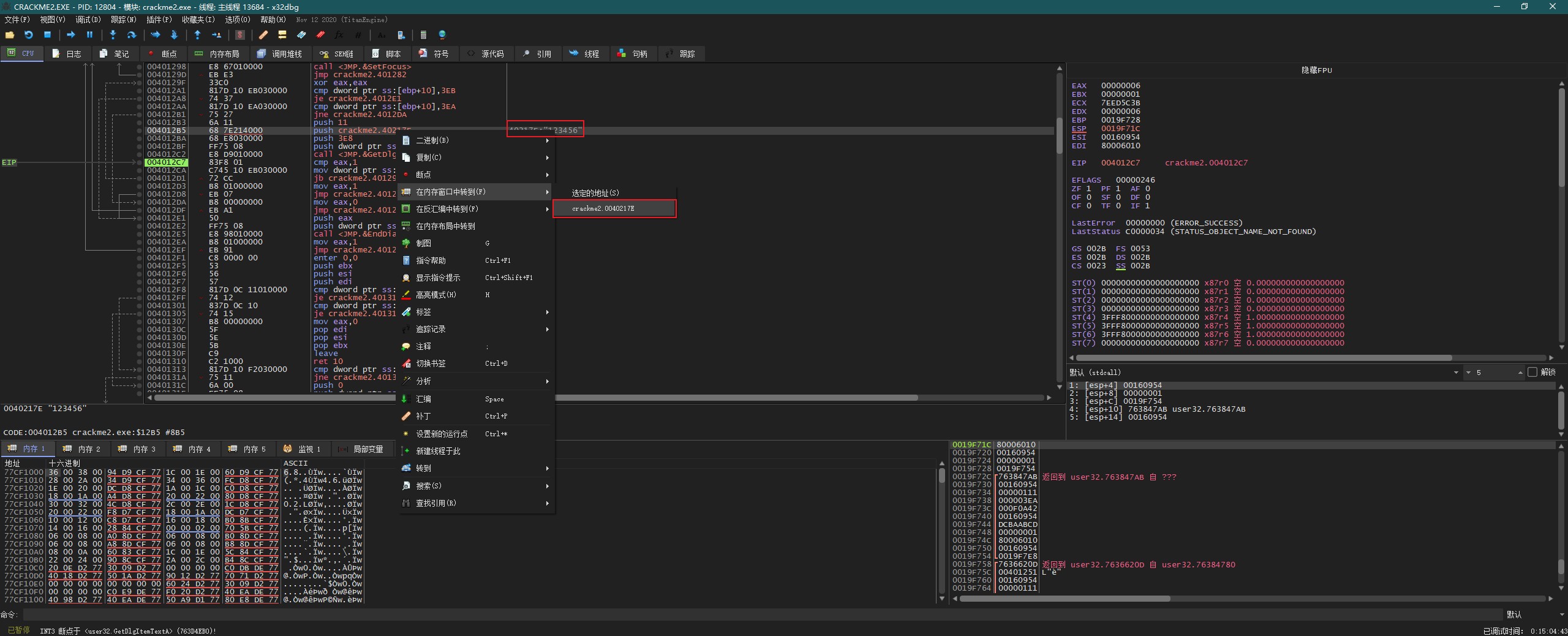Click the globe icon in toolbar
The width and height of the screenshot is (1568, 636).
(x=442, y=35)
